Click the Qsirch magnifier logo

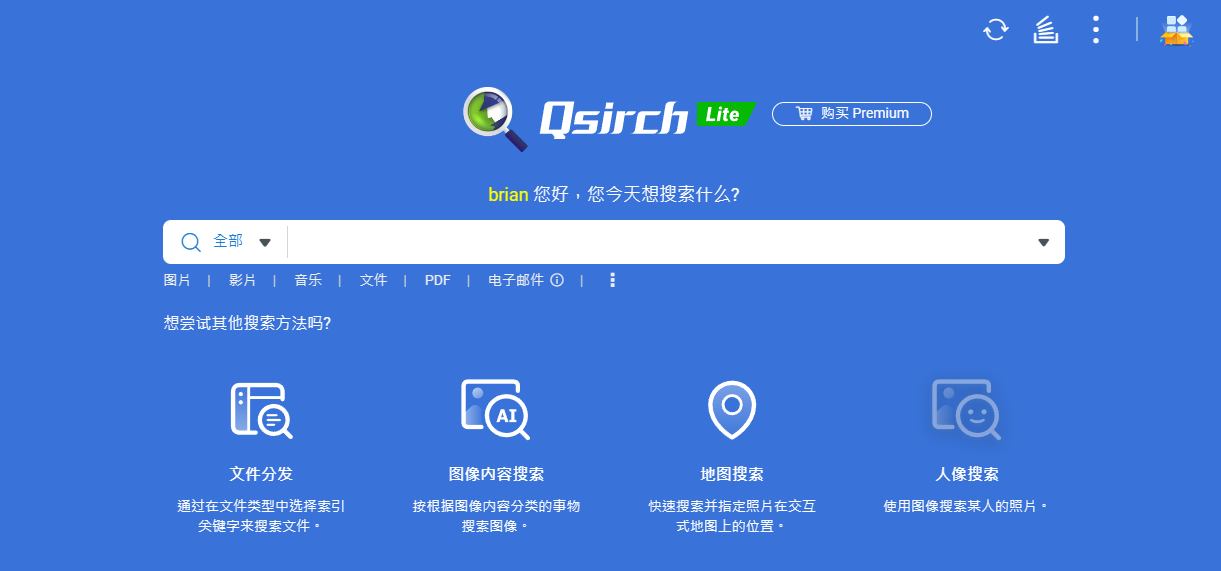(495, 119)
